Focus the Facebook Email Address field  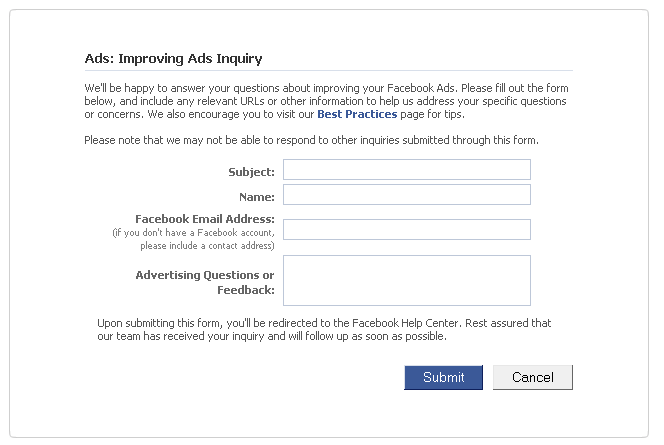pos(407,229)
